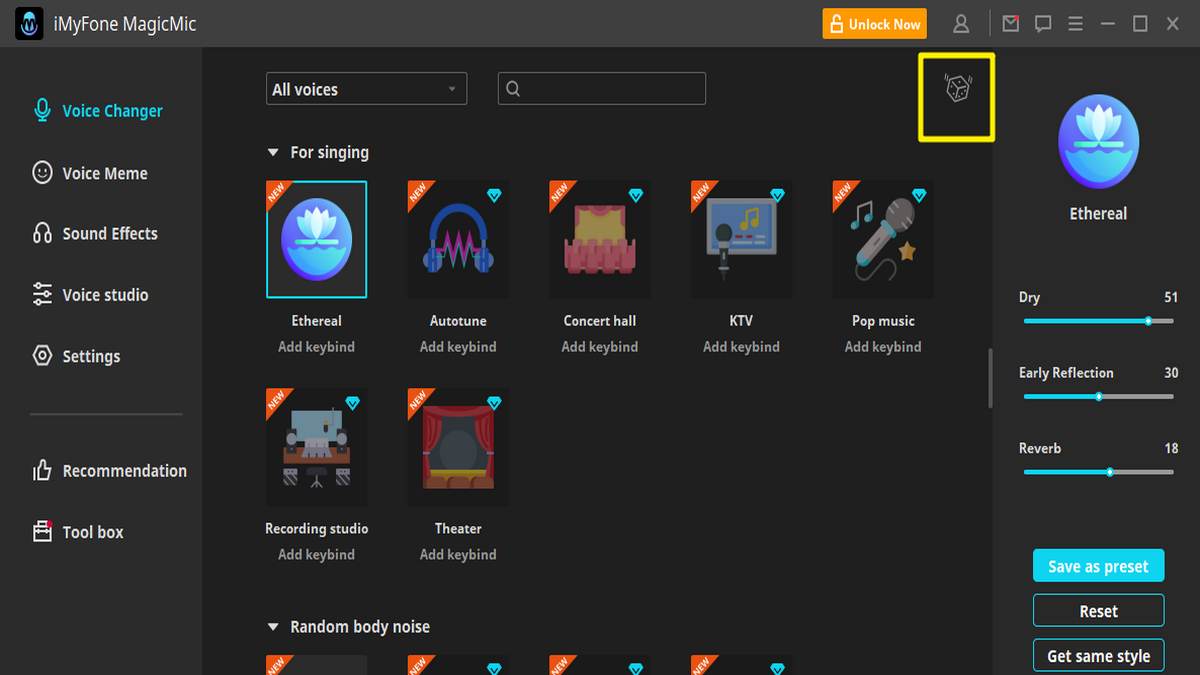Click the Reverb value 18

[x=1171, y=449]
